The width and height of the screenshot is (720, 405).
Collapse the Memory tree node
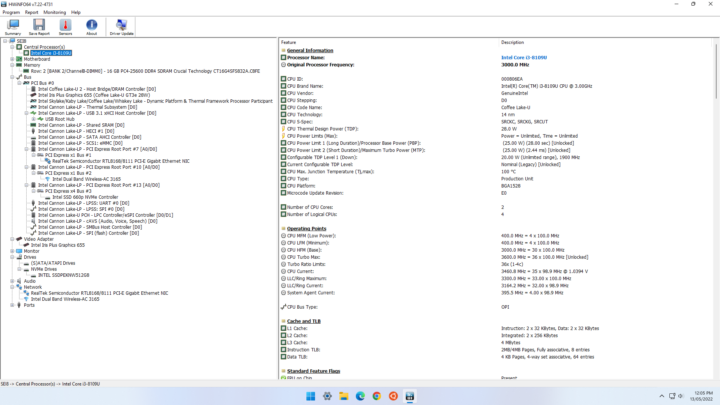pos(12,65)
